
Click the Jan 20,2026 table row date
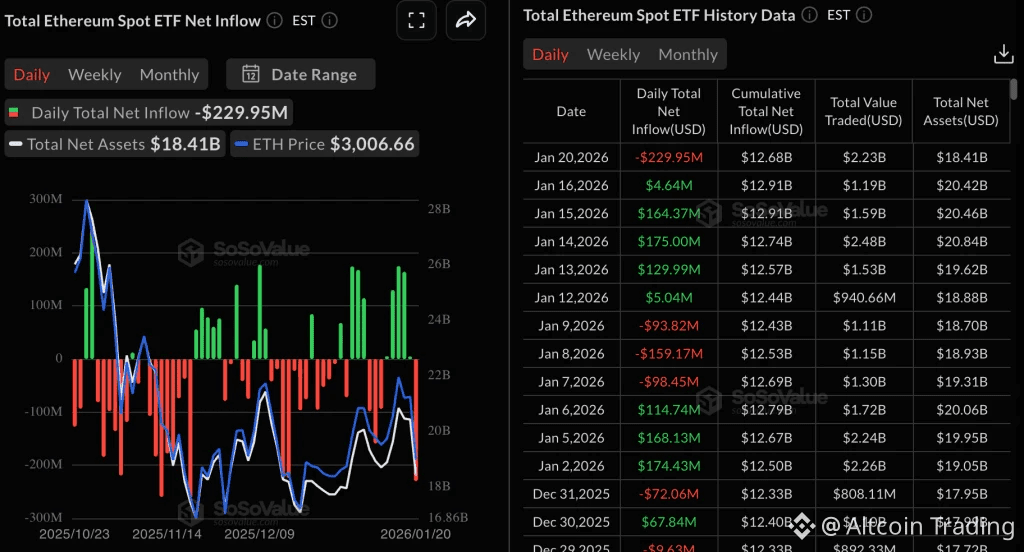point(571,157)
